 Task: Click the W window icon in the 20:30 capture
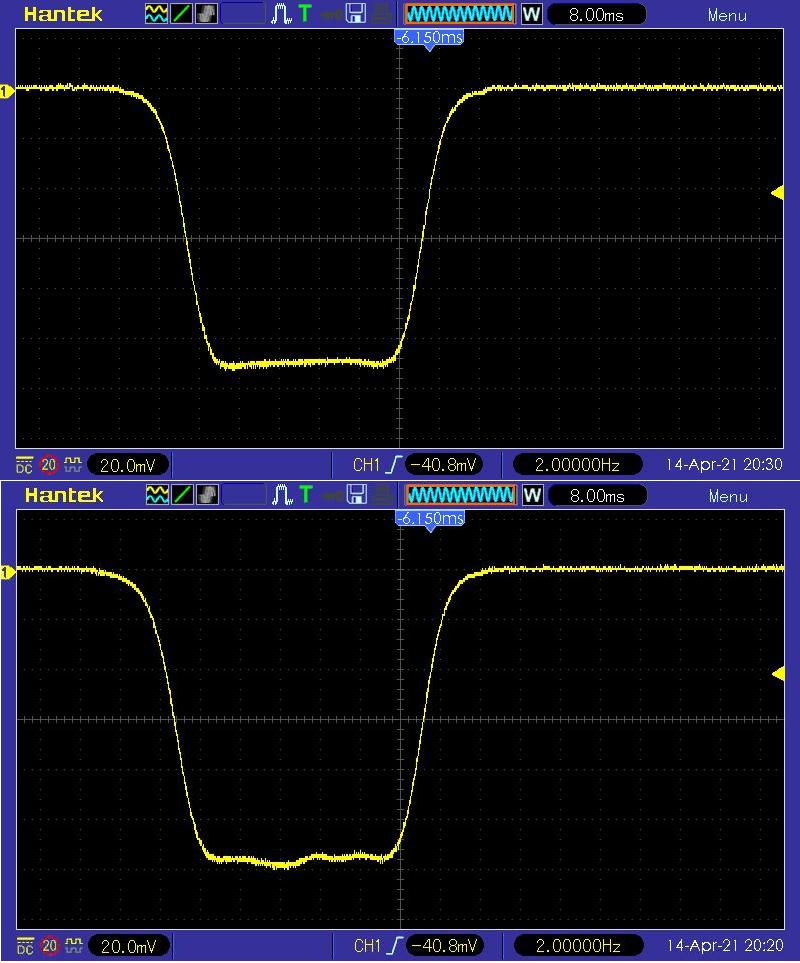[532, 14]
